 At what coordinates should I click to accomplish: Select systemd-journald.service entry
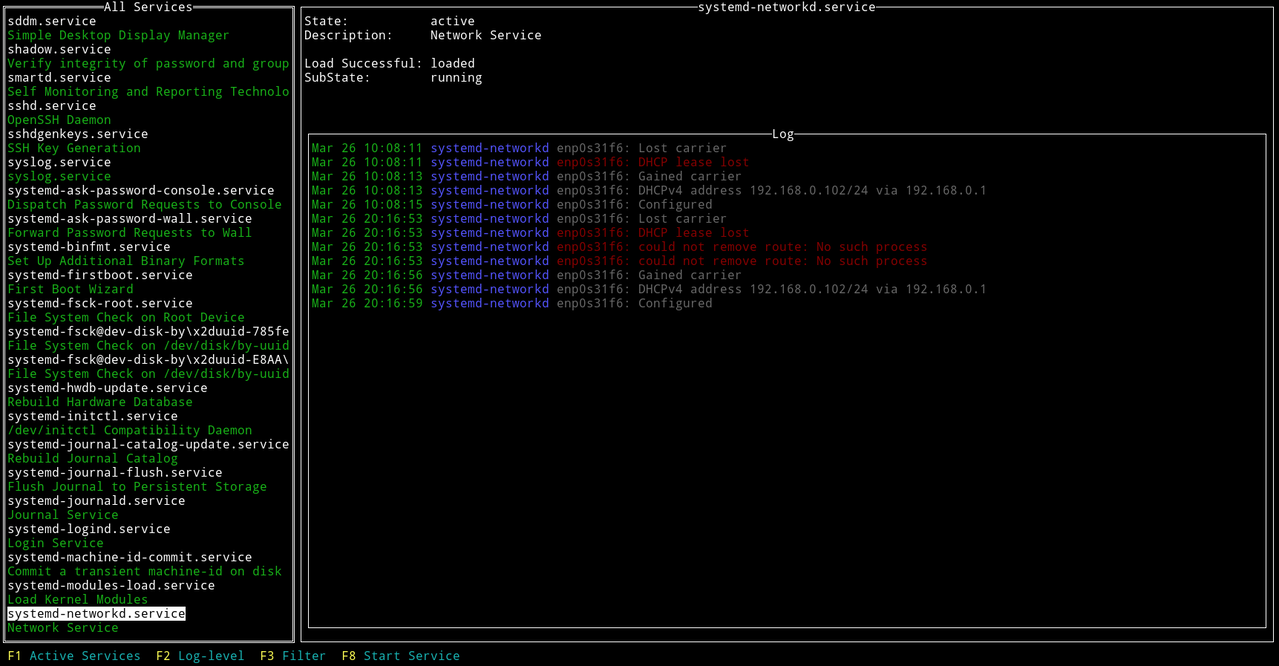96,500
